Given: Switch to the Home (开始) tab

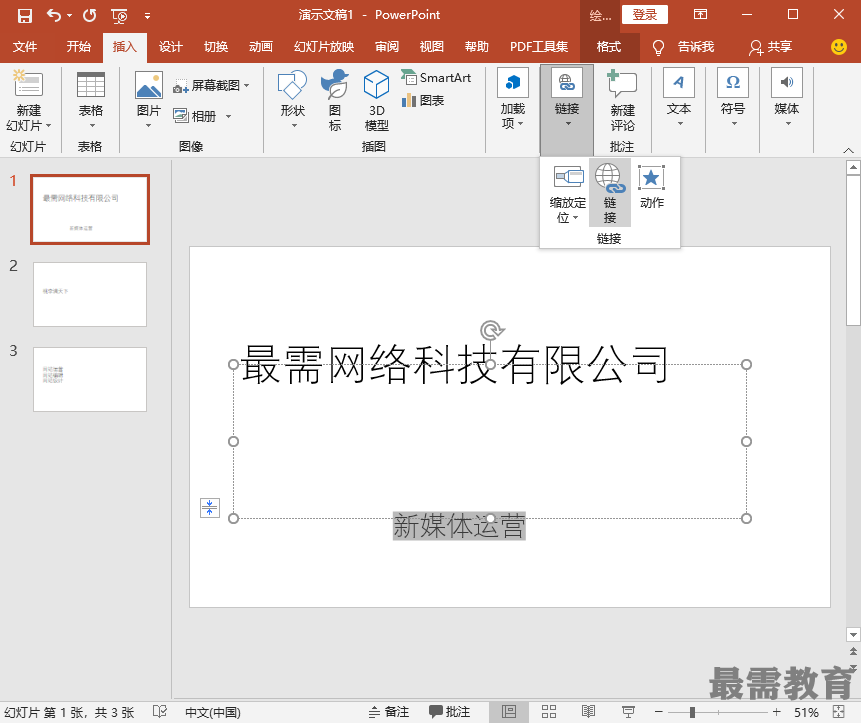Looking at the screenshot, I should 79,47.
